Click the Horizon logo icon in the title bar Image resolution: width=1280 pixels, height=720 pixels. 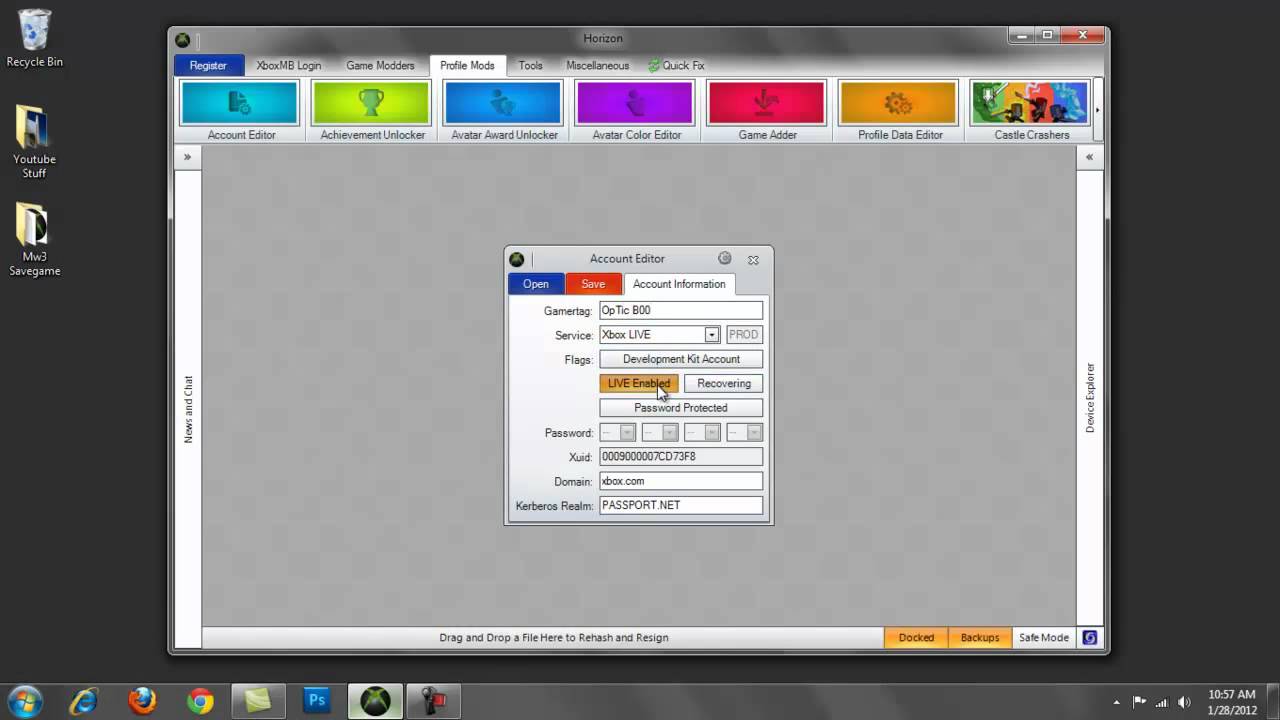(183, 40)
